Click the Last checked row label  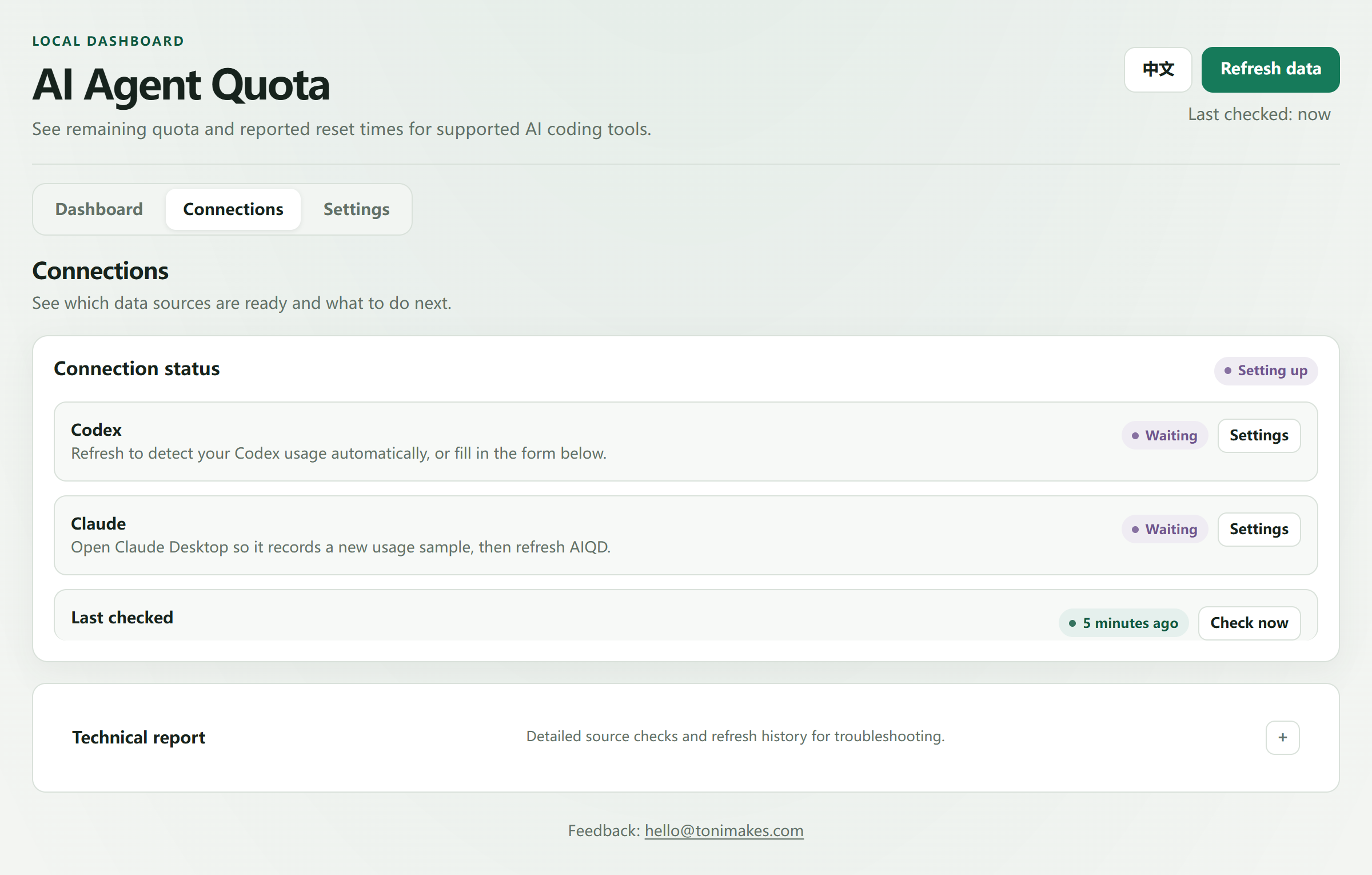click(x=122, y=618)
